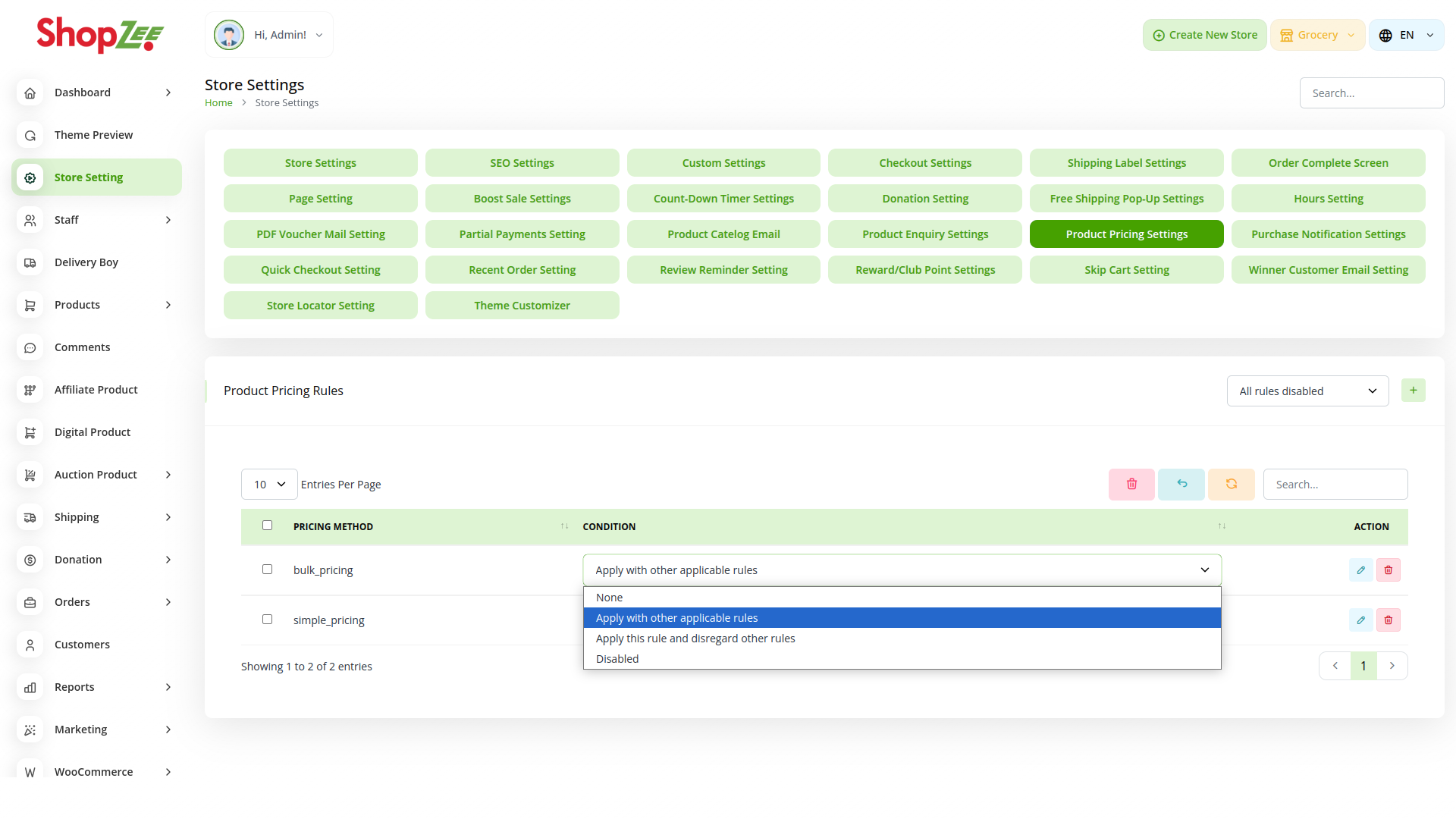
Task: Click the Home breadcrumb link
Action: [218, 103]
